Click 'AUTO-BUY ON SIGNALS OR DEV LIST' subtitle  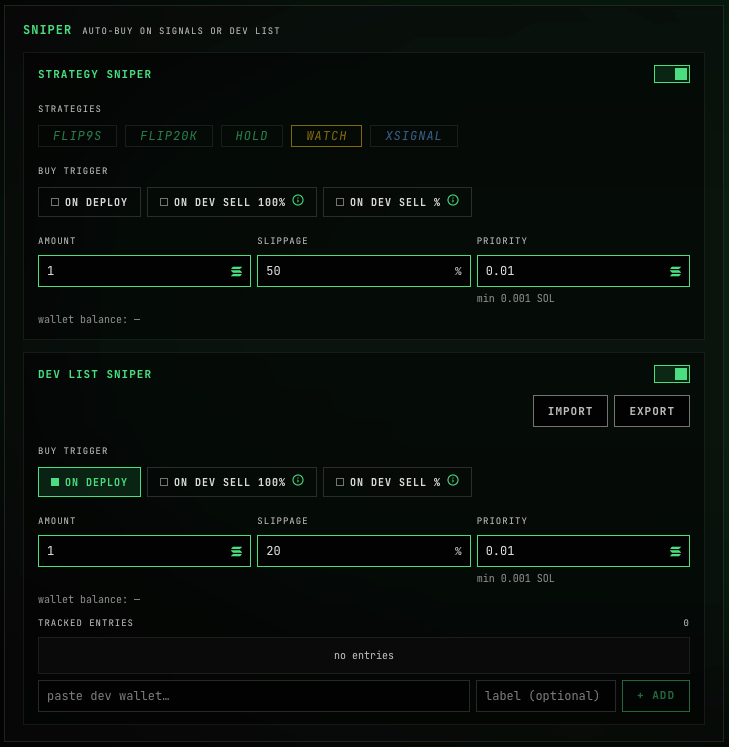[181, 31]
